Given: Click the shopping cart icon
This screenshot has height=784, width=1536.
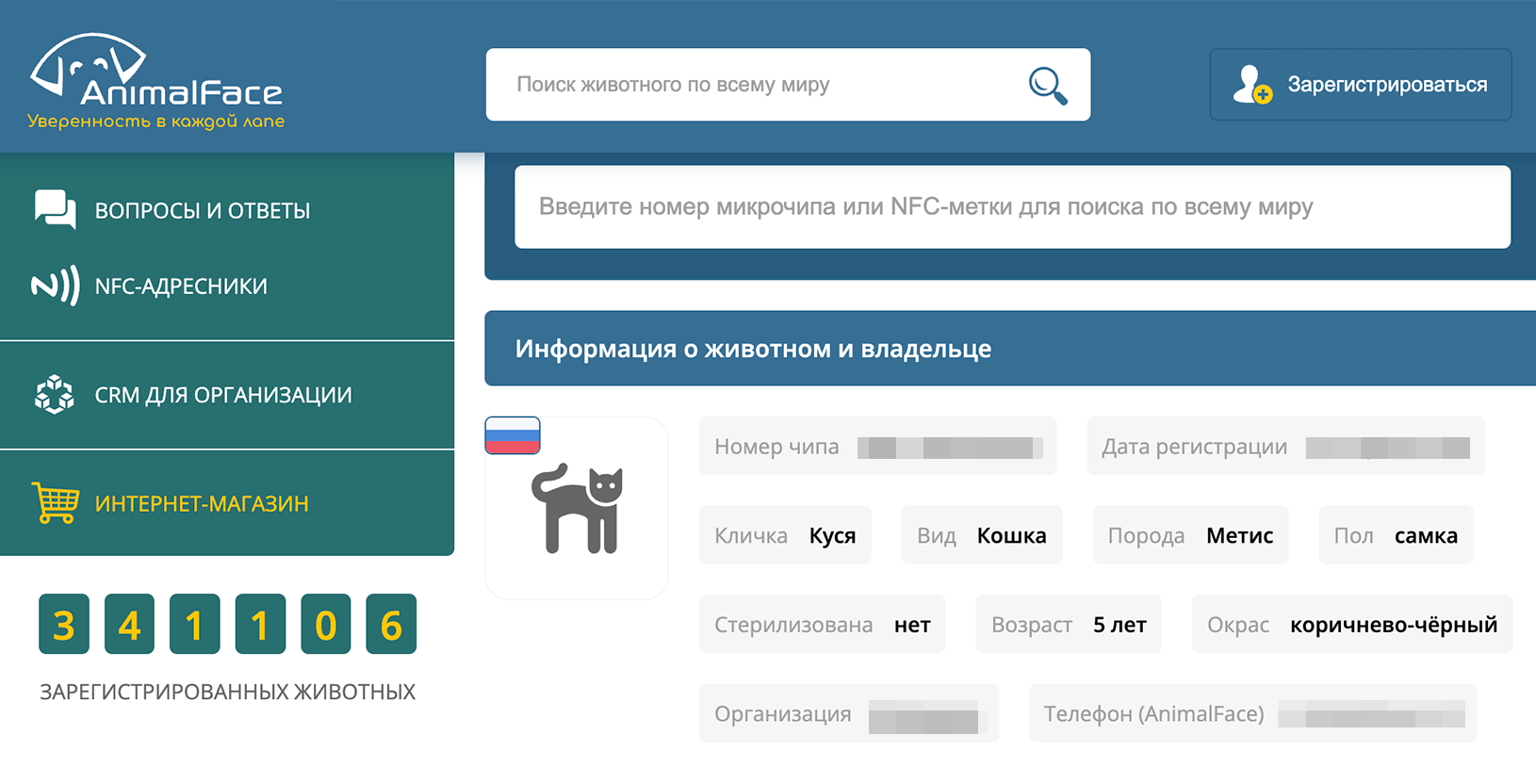Looking at the screenshot, I should [56, 503].
